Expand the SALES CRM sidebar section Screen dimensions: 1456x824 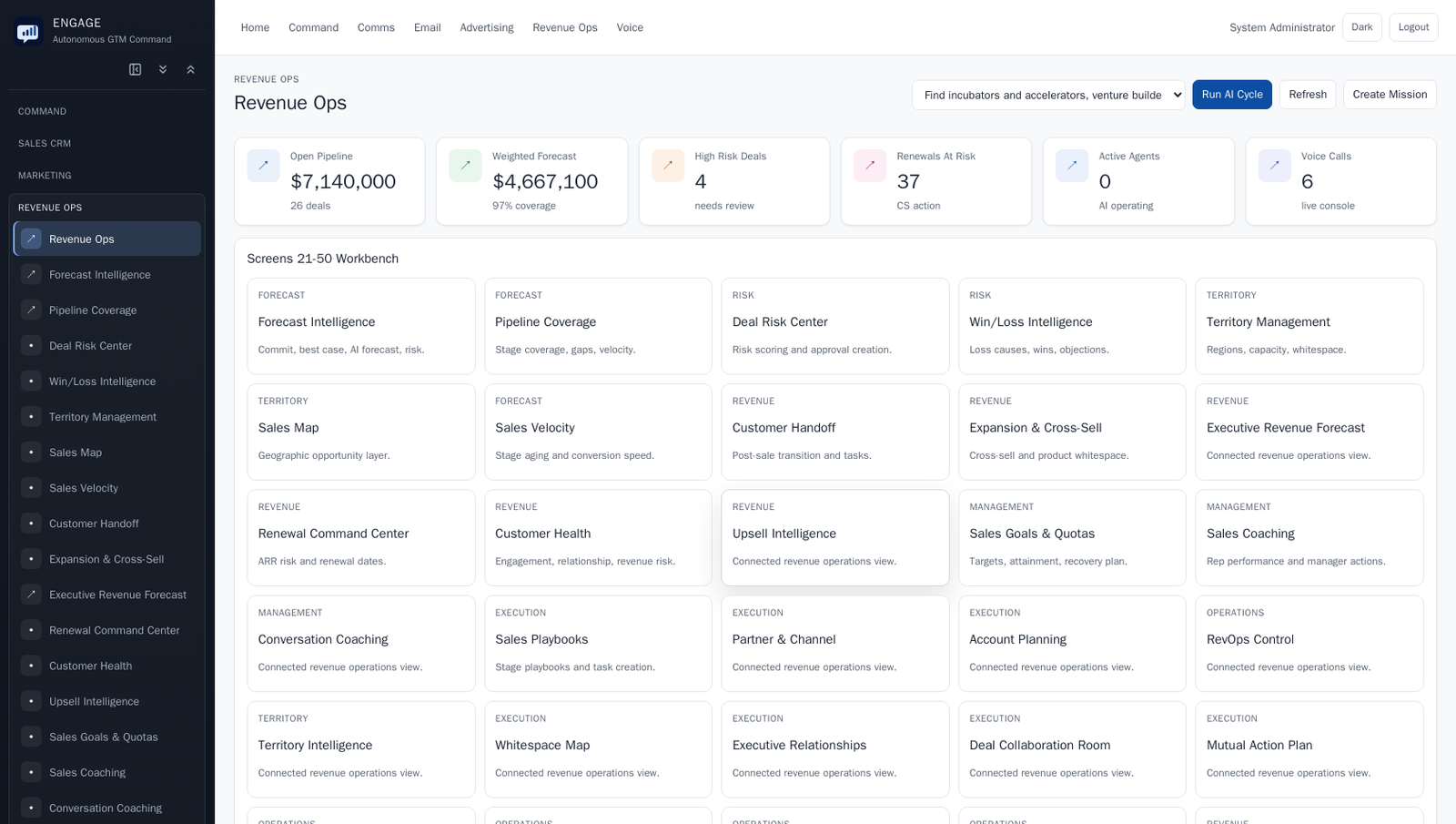(x=106, y=143)
